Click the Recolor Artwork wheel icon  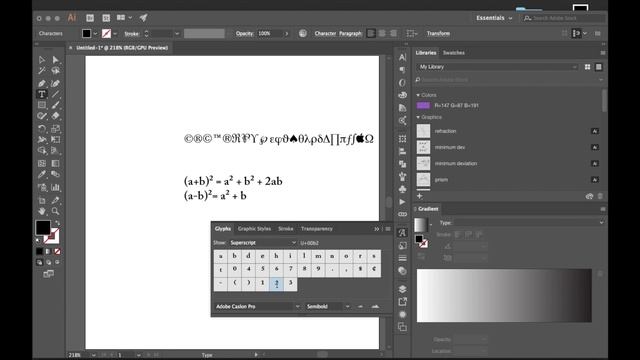pos(302,33)
